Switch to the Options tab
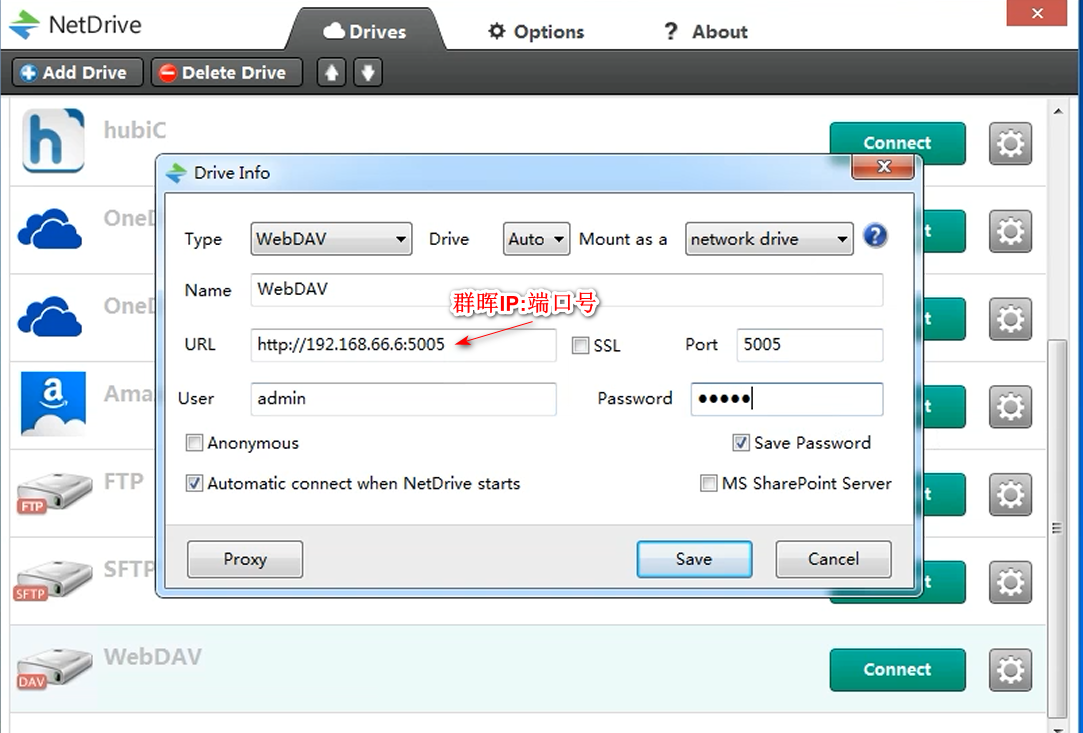1083x733 pixels. point(536,32)
